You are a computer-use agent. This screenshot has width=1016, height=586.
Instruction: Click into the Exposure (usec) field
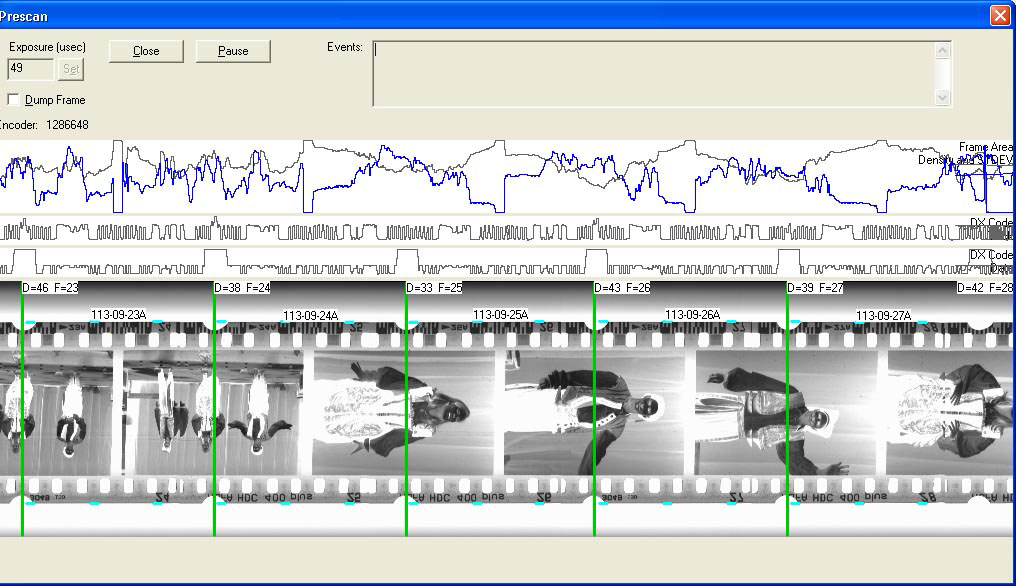click(x=30, y=69)
